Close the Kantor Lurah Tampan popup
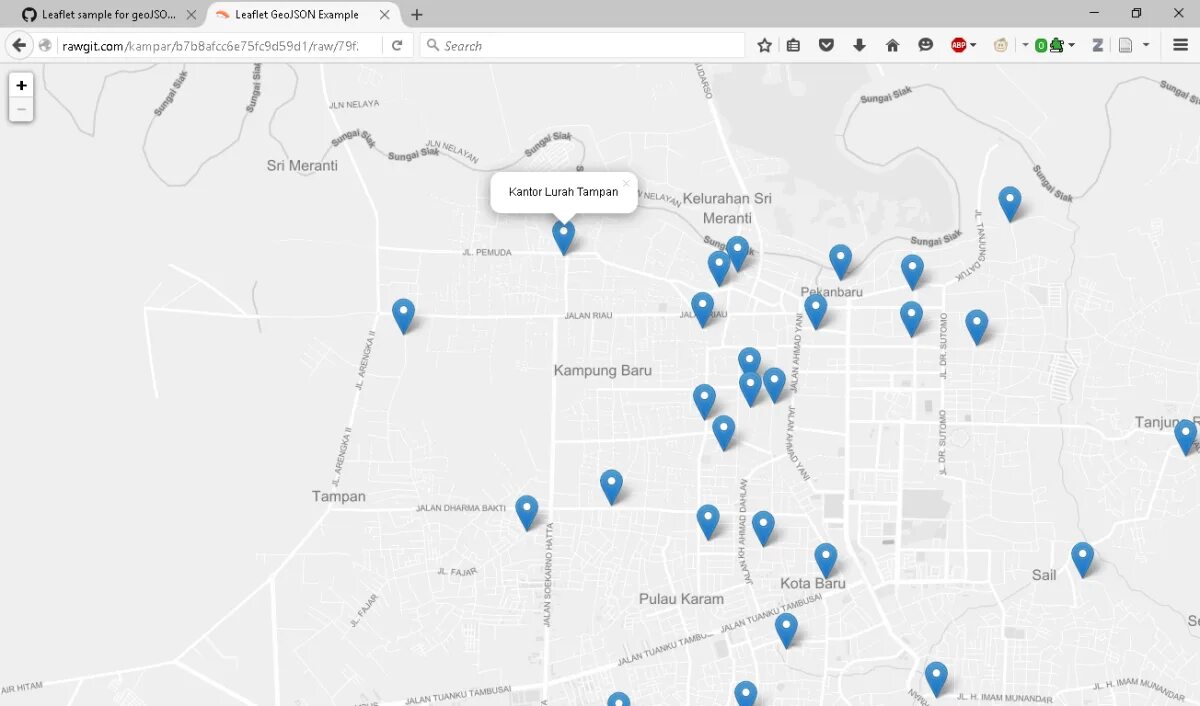Viewport: 1200px width, 706px height. [x=626, y=183]
